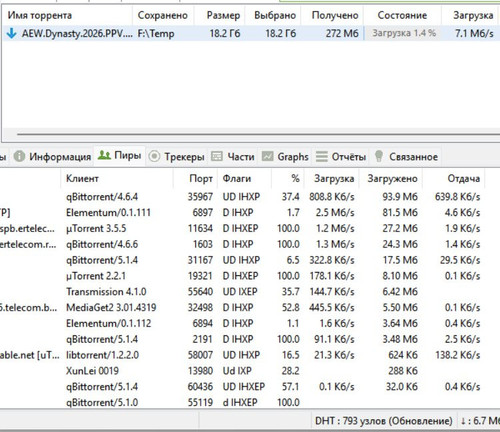
Task: Click the 639.8 КБ/s upload cell
Action: click(457, 197)
